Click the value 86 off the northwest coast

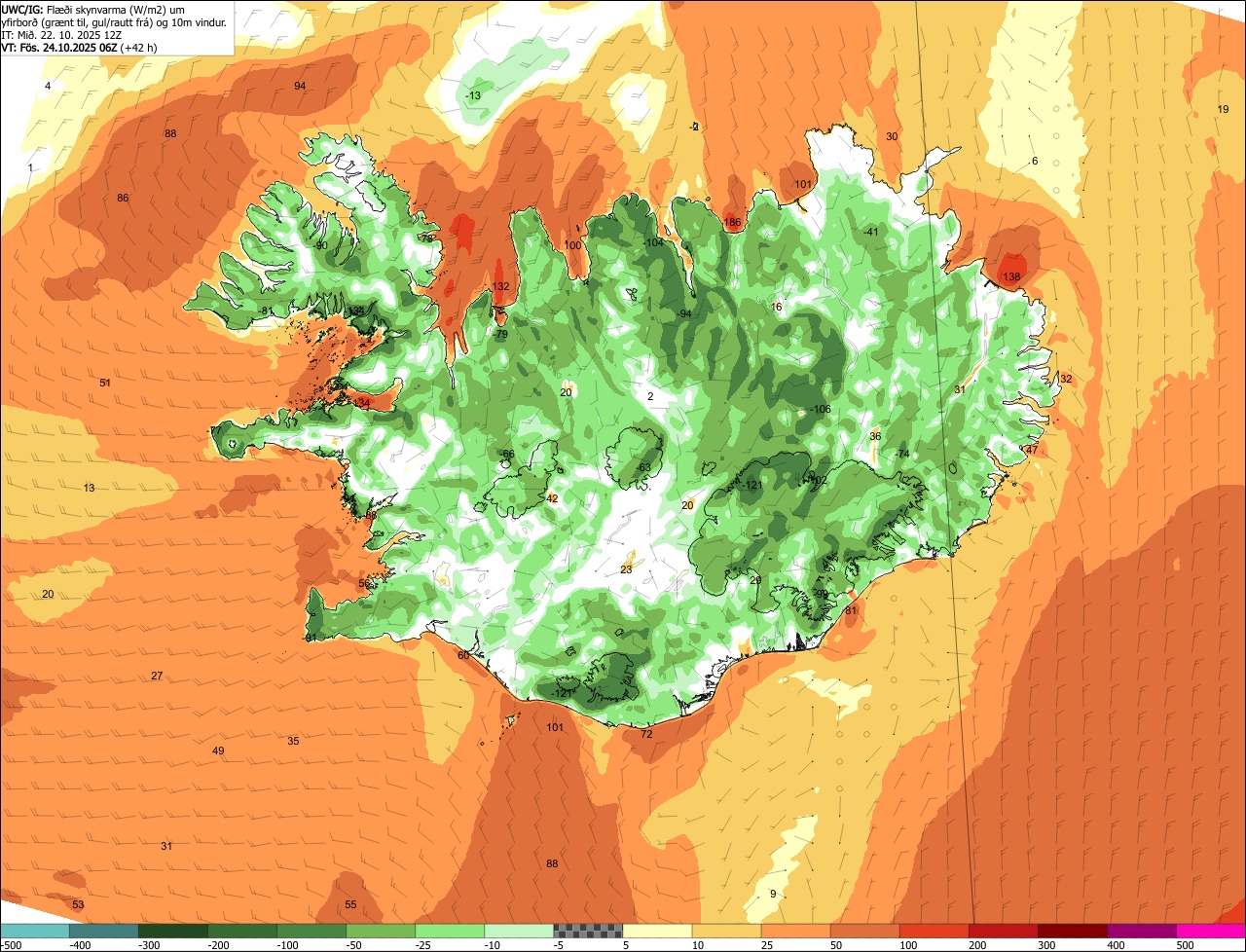pos(123,198)
